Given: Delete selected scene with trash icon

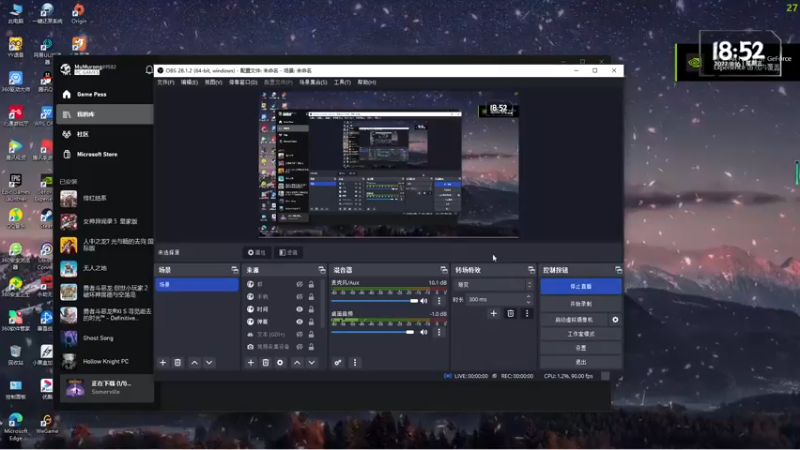Looking at the screenshot, I should point(178,362).
